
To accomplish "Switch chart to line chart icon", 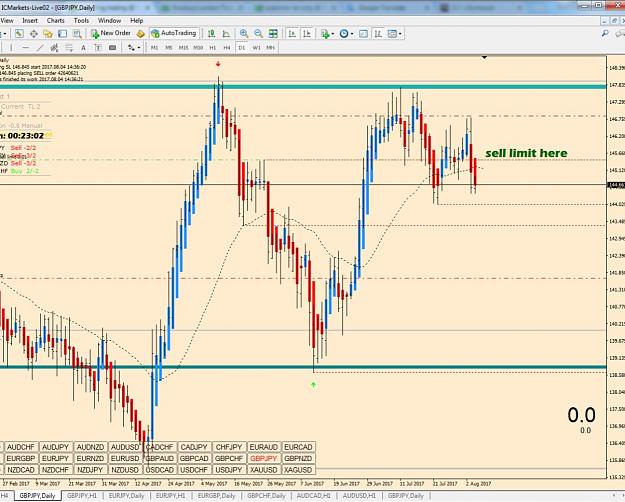I will coord(226,34).
